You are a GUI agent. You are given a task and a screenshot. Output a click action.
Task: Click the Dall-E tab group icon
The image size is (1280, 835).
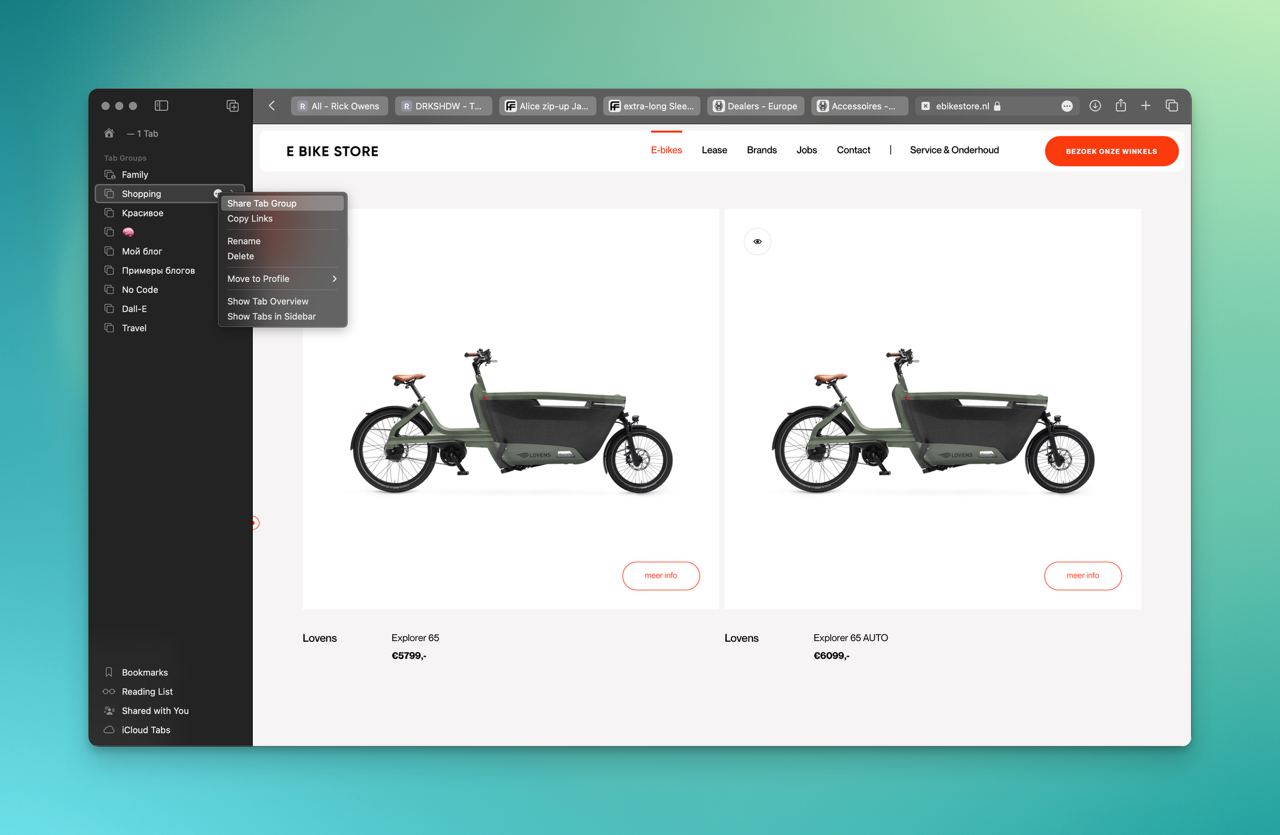point(110,309)
